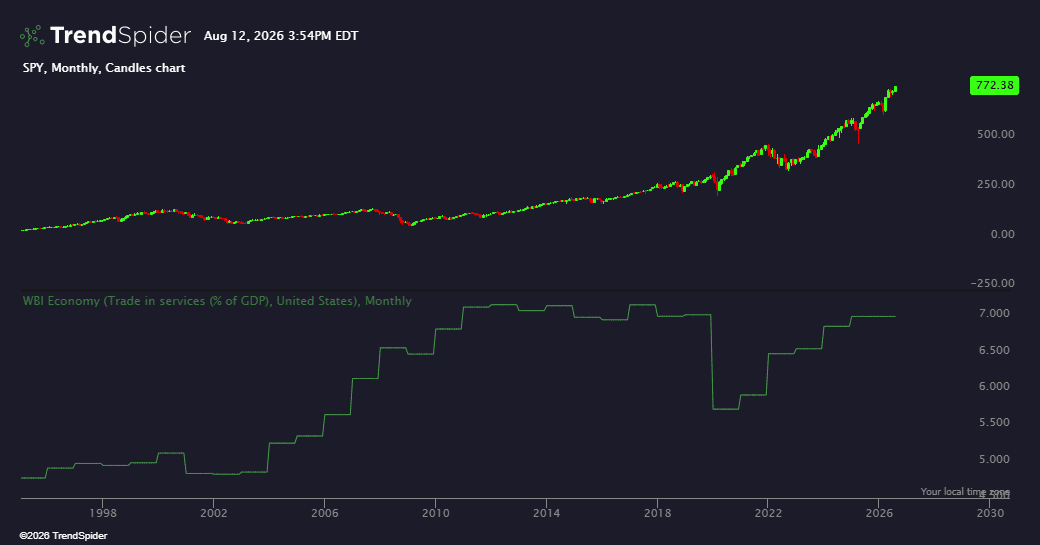Screen dimensions: 1040x545
Task: Click the 1998 label on the time axis
Action: point(103,513)
